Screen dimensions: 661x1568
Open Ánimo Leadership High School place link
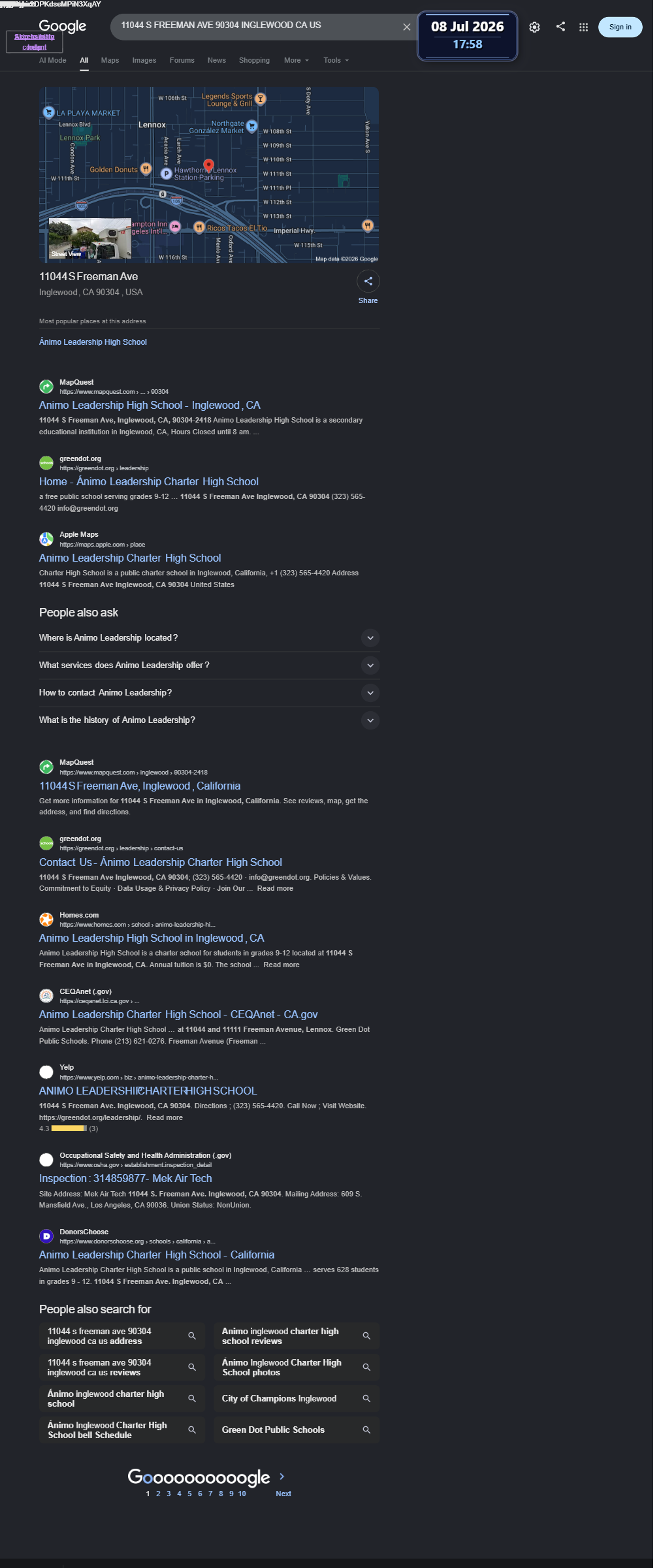[x=93, y=342]
